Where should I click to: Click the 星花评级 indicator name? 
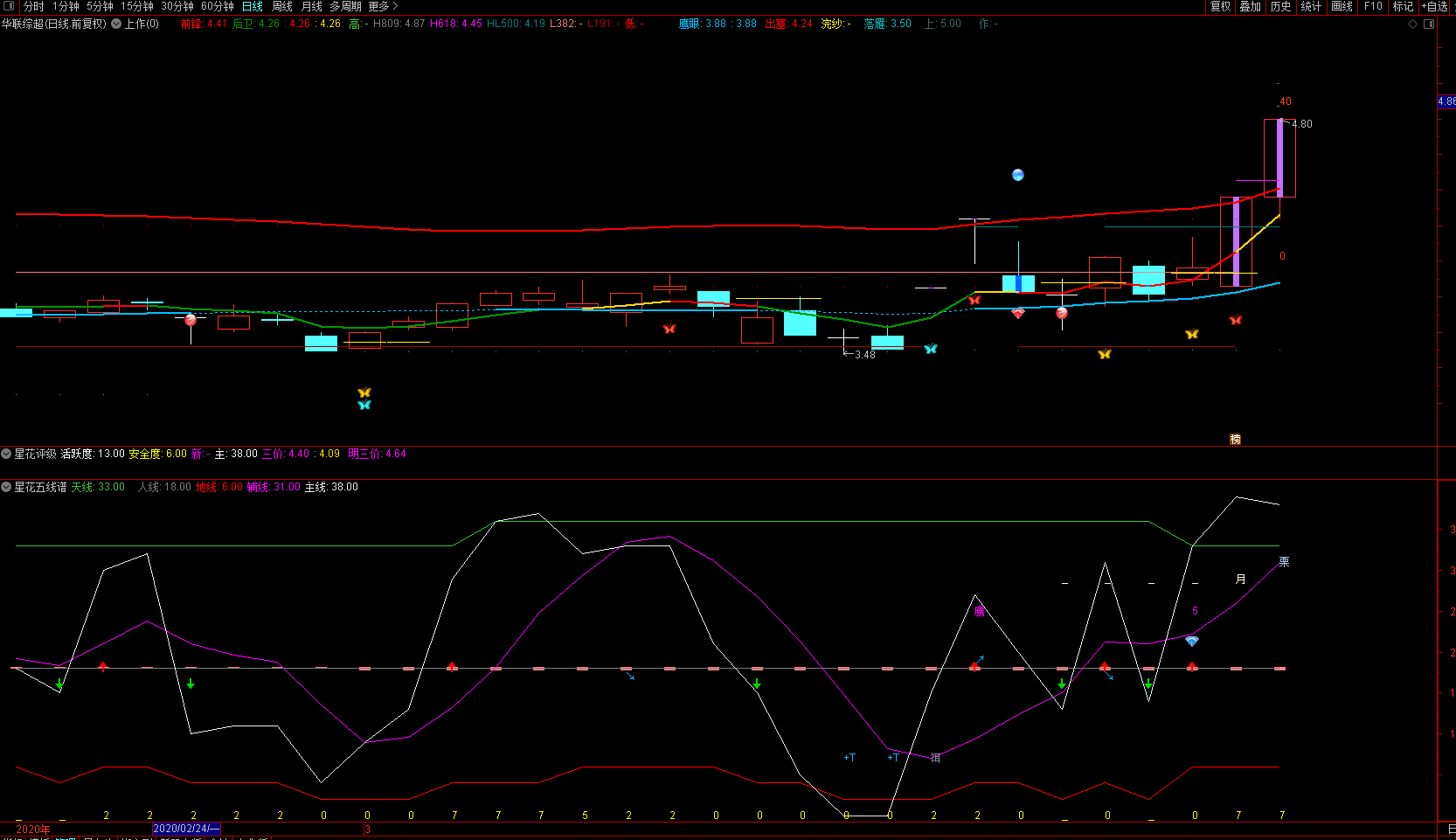click(35, 454)
